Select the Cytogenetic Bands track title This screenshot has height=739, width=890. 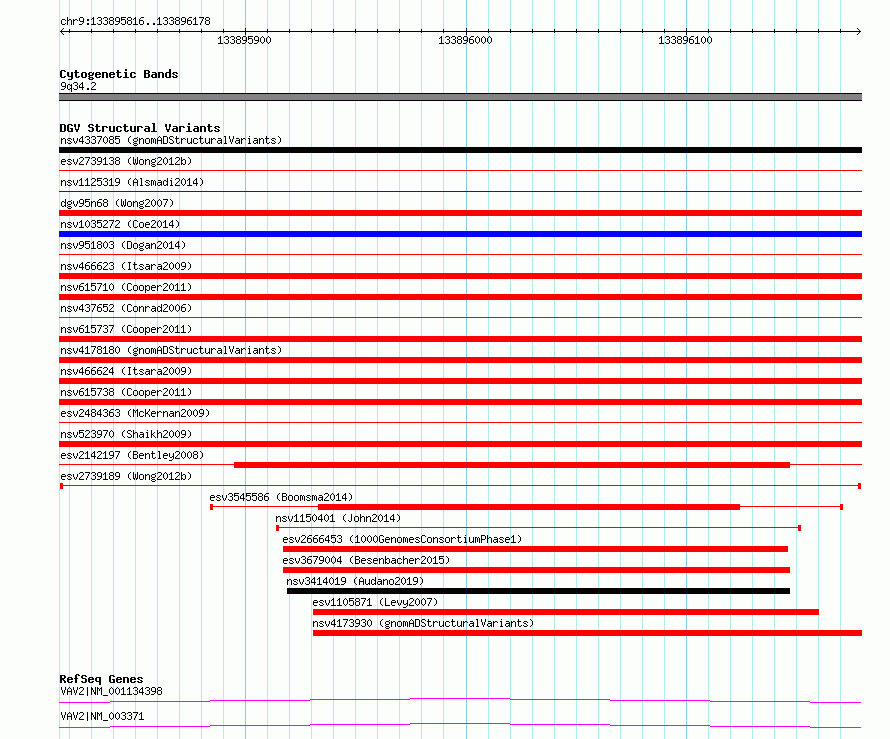tap(119, 74)
